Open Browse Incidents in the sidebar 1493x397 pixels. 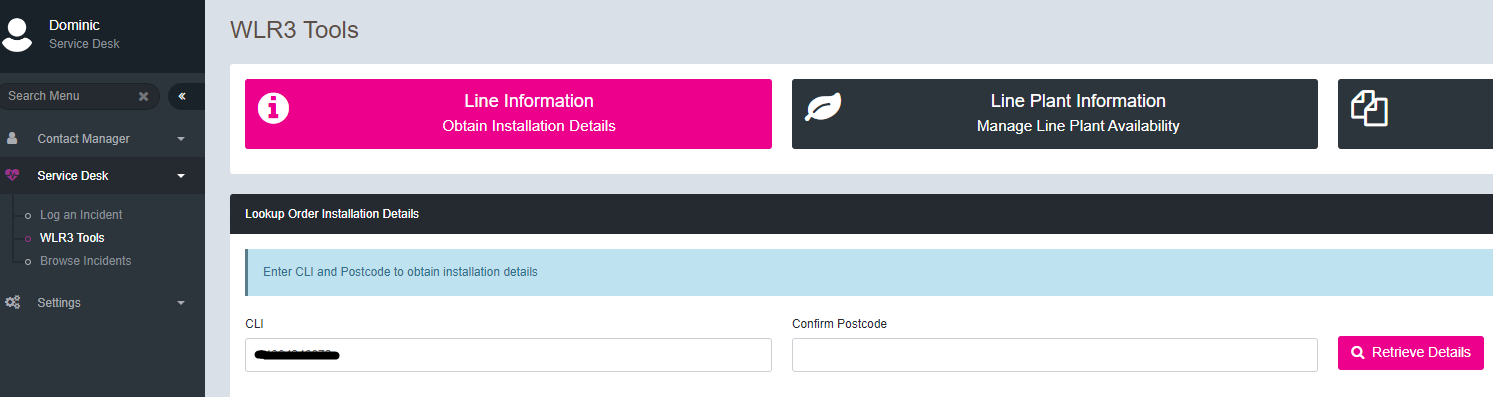click(x=85, y=261)
